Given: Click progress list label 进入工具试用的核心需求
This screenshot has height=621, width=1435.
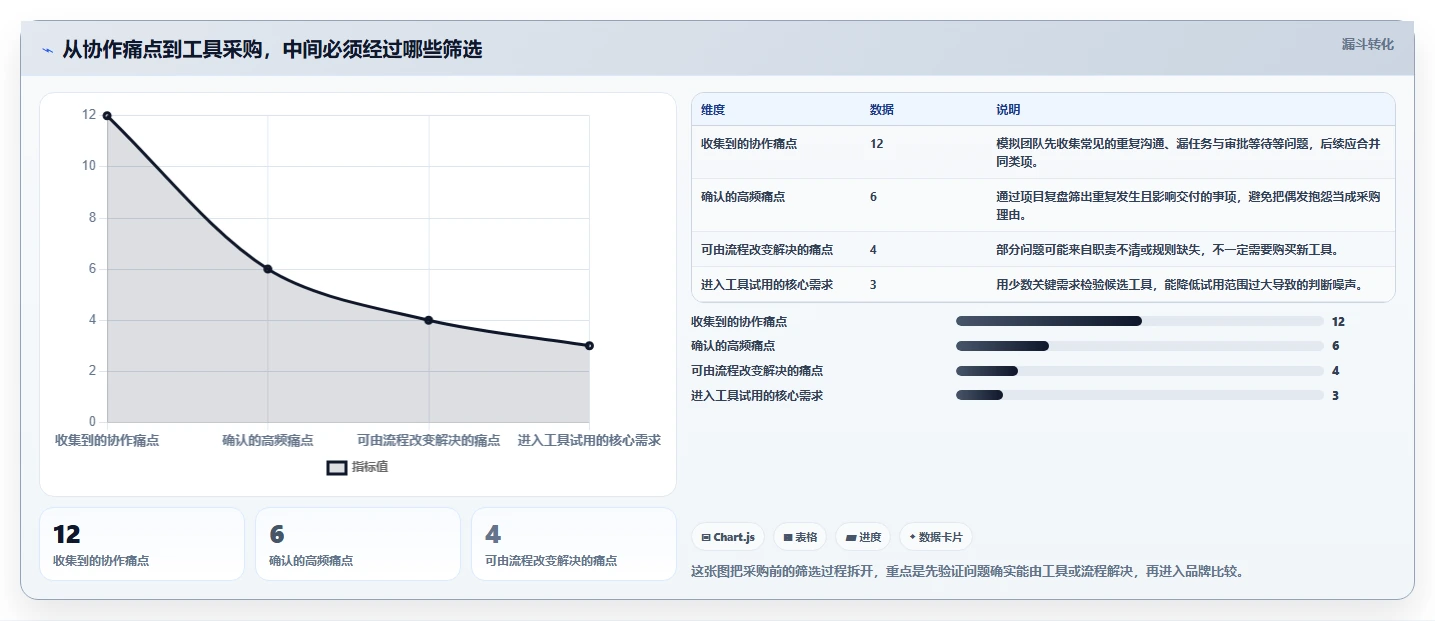Looking at the screenshot, I should pos(757,396).
